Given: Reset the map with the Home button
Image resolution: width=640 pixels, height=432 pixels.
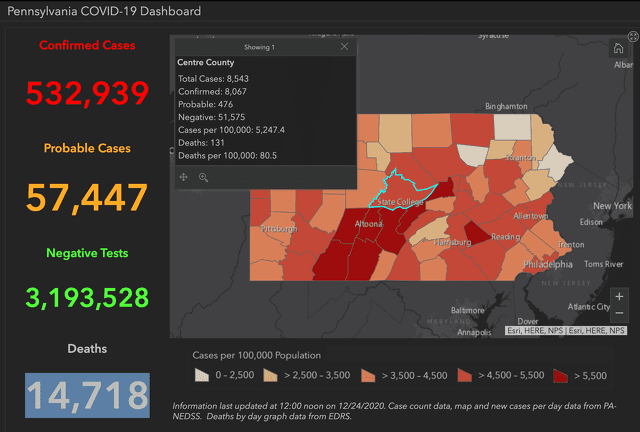Looking at the screenshot, I should coord(618,48).
